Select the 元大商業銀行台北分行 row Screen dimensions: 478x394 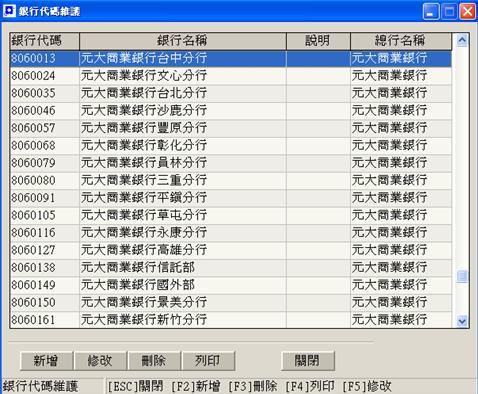(231, 93)
